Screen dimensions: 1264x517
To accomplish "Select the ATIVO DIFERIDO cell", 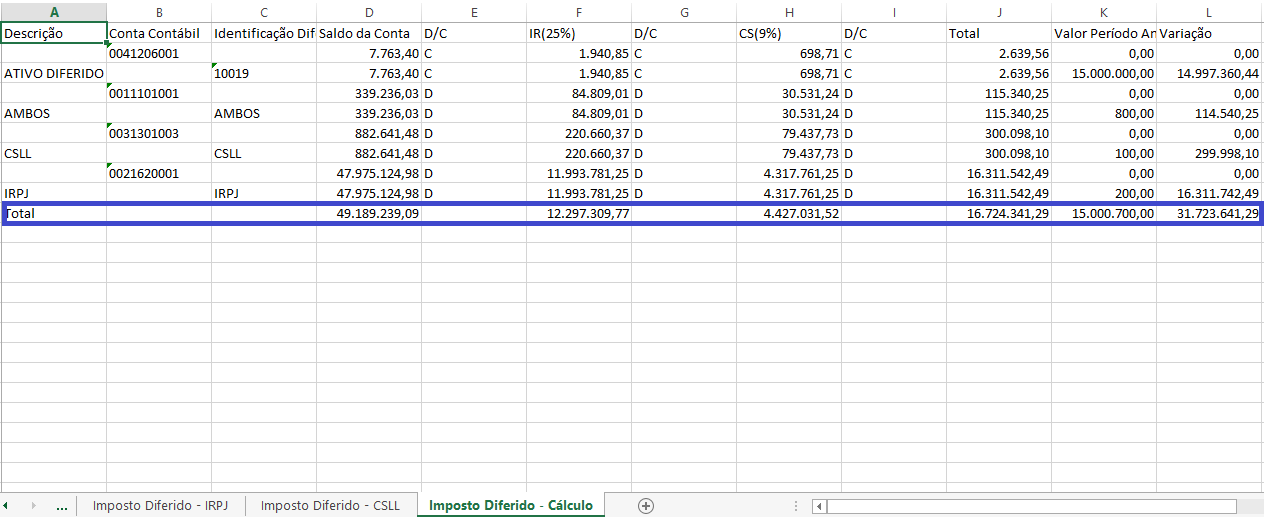I will tap(54, 73).
